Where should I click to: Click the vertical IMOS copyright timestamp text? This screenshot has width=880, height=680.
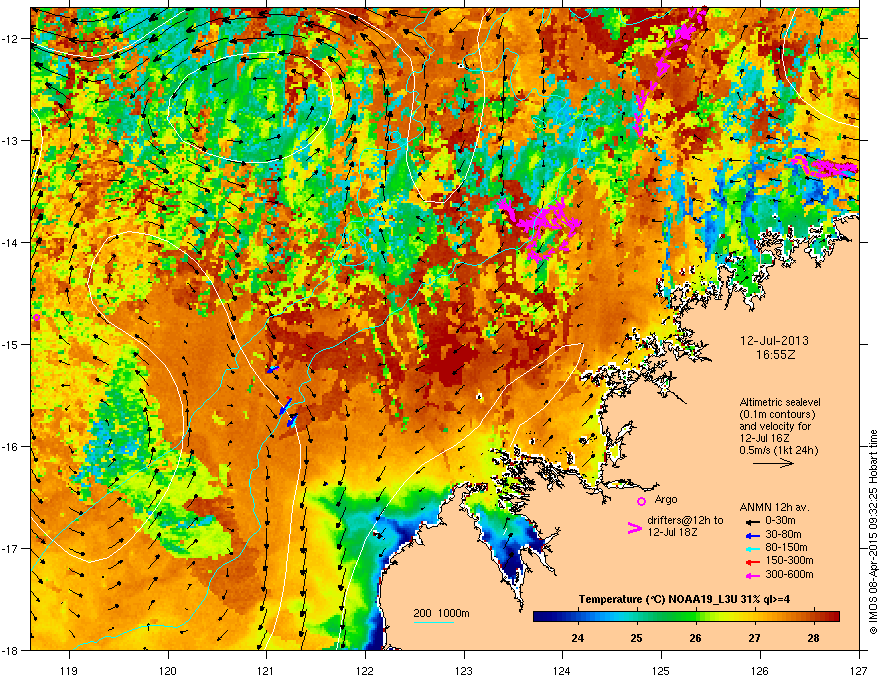(873, 532)
